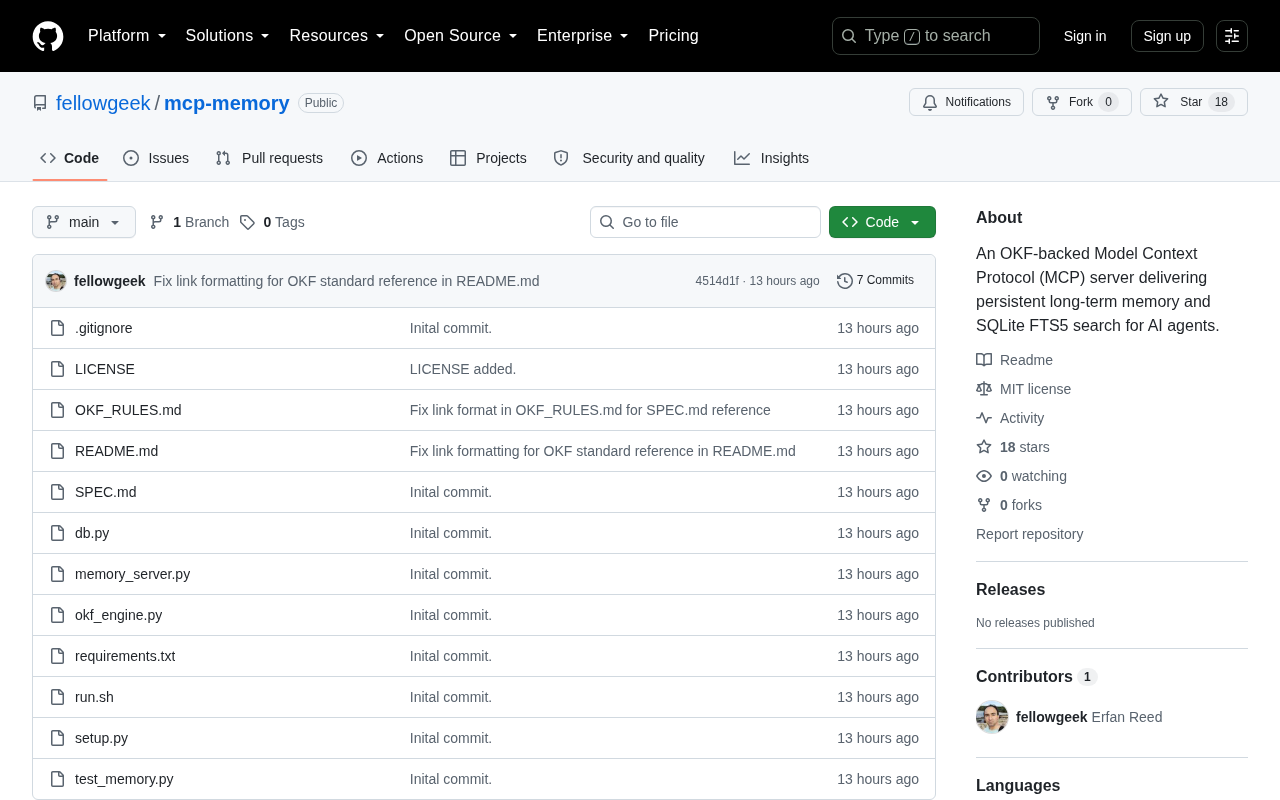Open the GitHub home logo
Screen dimensions: 1280x800
tap(48, 36)
